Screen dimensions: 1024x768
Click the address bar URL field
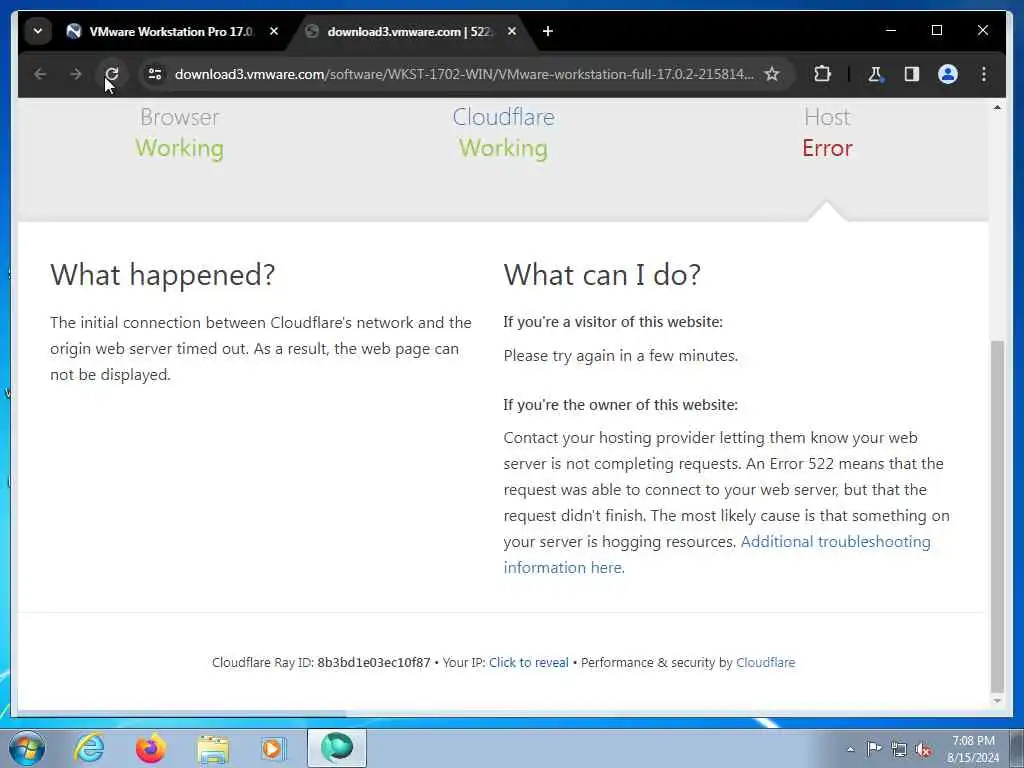pos(464,74)
